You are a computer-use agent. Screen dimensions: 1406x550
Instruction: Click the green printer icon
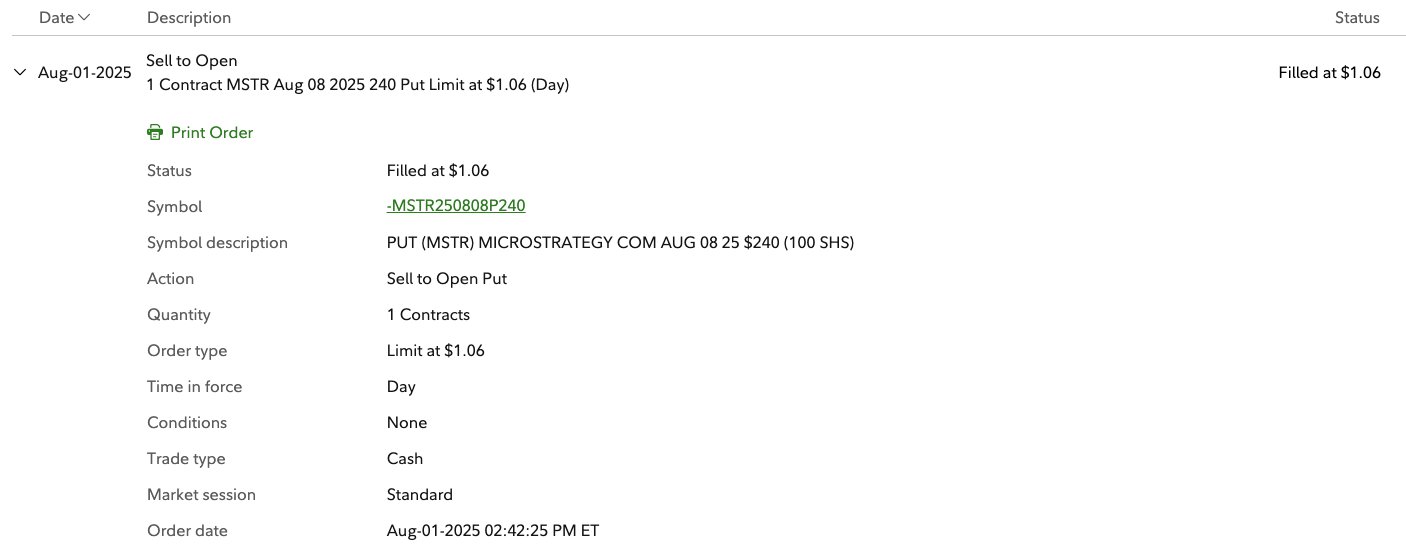pyautogui.click(x=155, y=132)
